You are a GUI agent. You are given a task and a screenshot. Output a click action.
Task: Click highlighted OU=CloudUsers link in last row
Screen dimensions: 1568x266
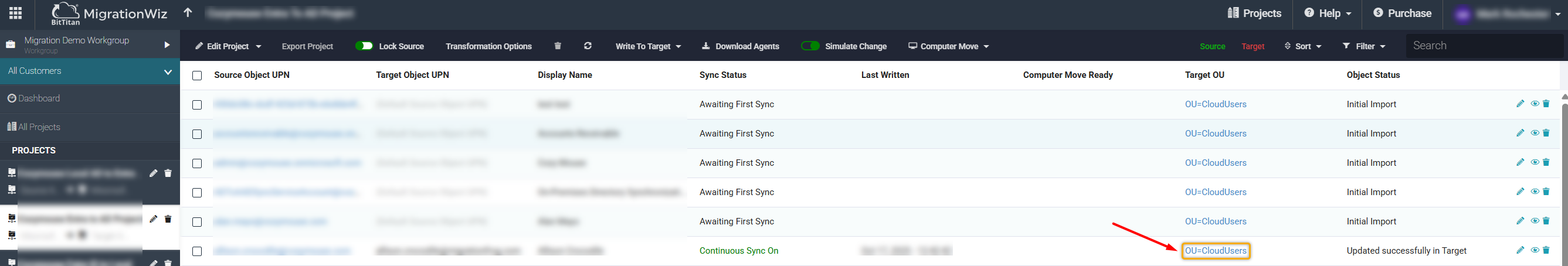coord(1215,251)
